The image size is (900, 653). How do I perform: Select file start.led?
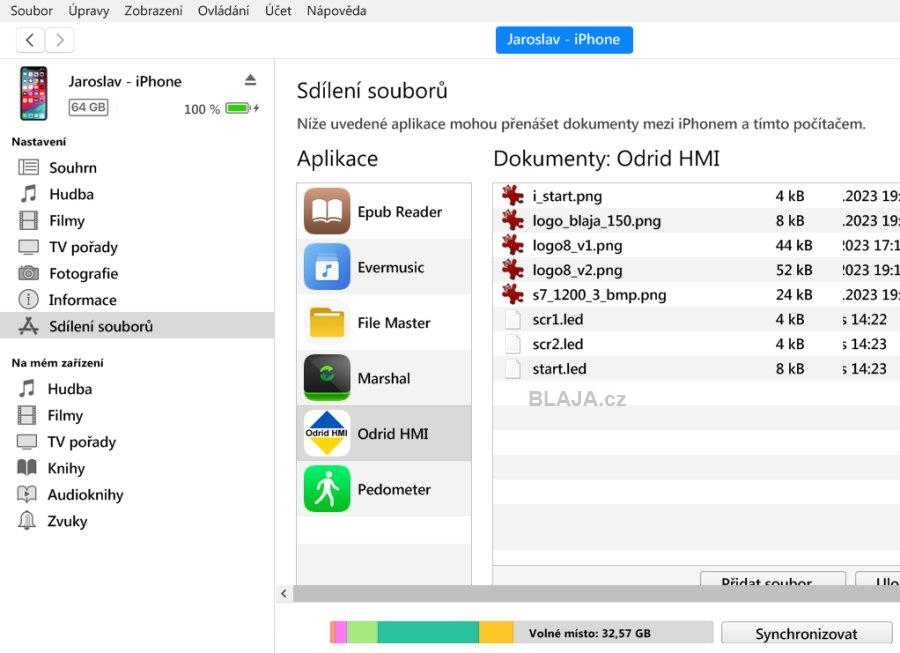pyautogui.click(x=696, y=369)
